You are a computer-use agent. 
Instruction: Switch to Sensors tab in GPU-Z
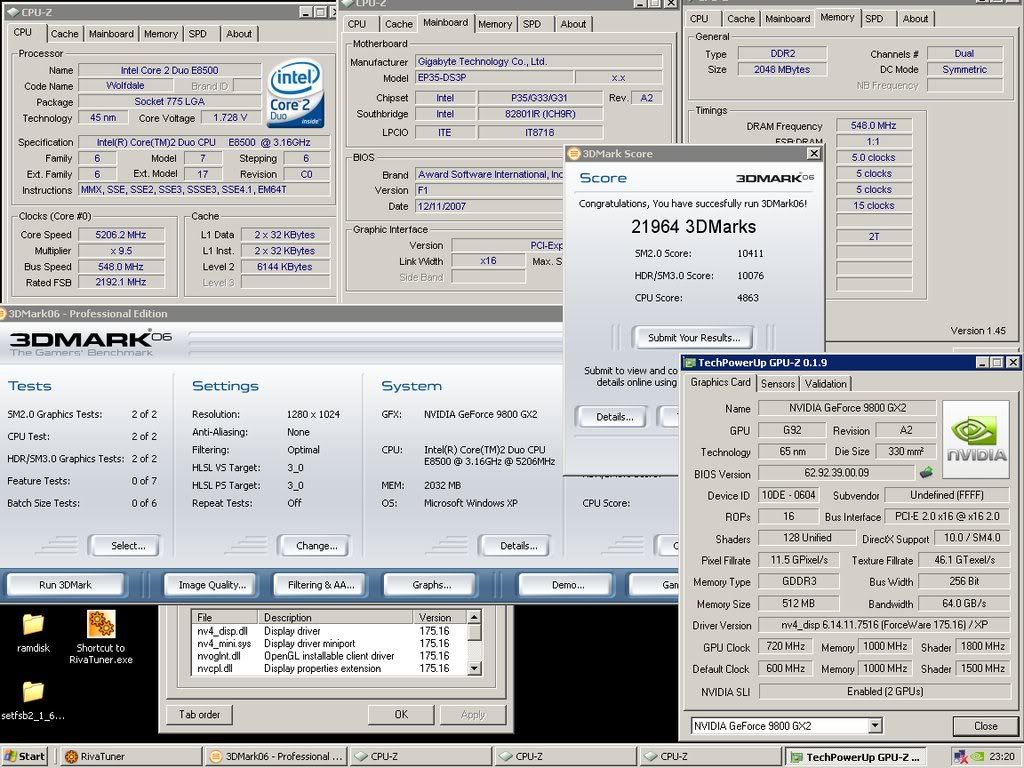[x=778, y=384]
